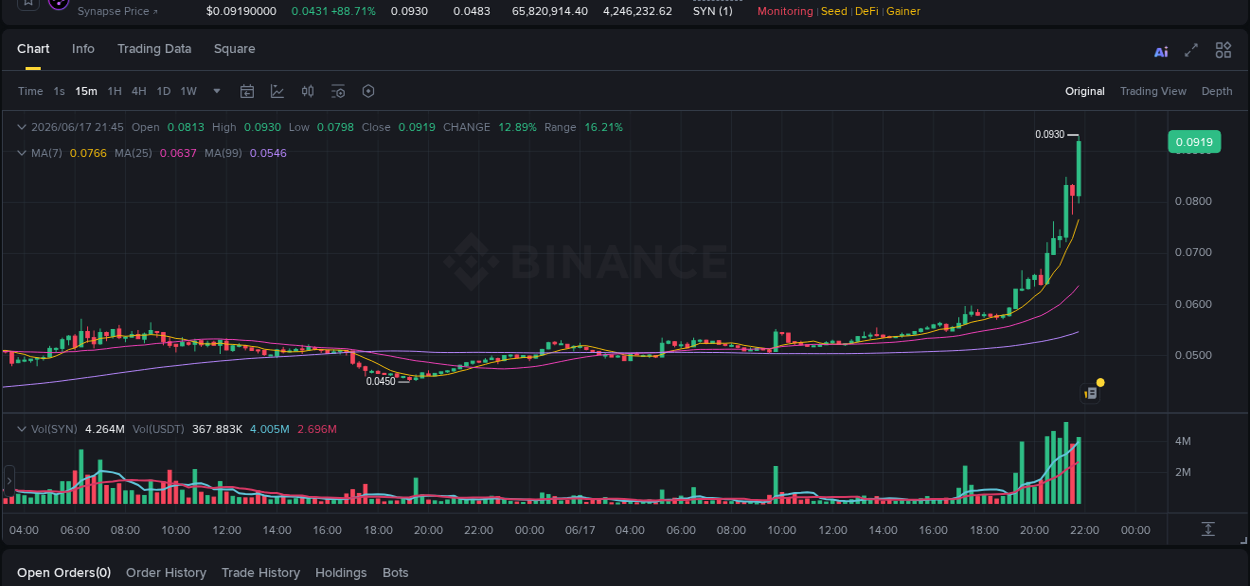This screenshot has width=1250, height=586.
Task: Open the go-to-date calendar icon
Action: [247, 91]
